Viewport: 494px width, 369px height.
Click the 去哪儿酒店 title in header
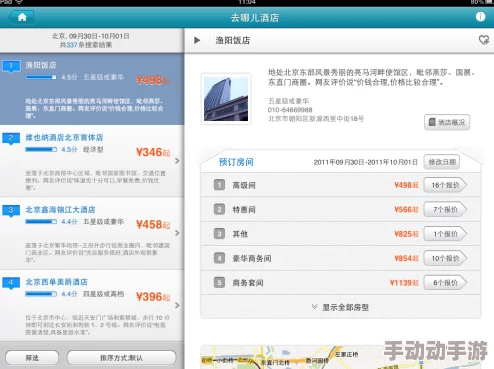(x=255, y=18)
